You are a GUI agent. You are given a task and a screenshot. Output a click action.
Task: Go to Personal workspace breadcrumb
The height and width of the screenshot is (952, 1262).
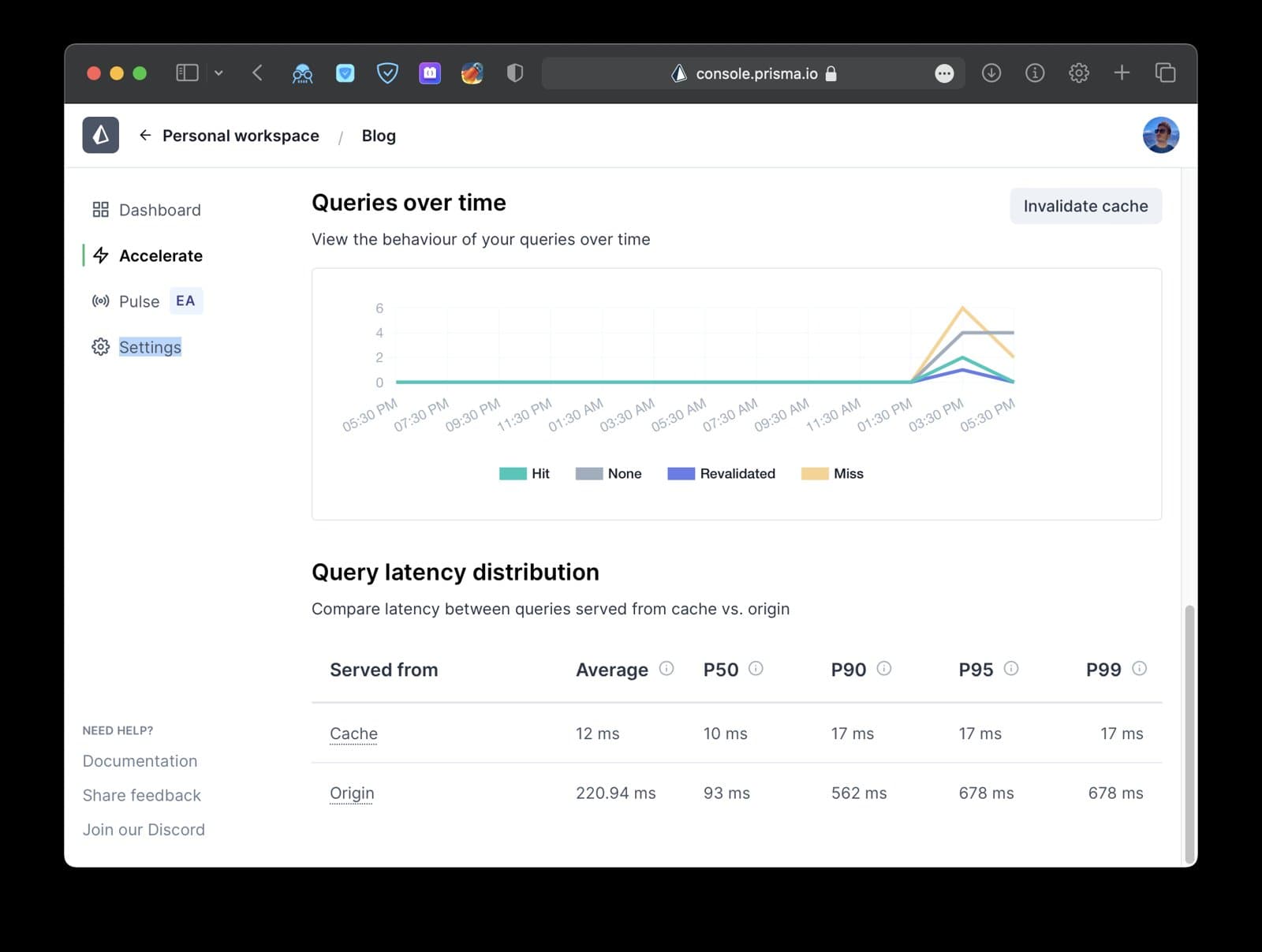(241, 136)
